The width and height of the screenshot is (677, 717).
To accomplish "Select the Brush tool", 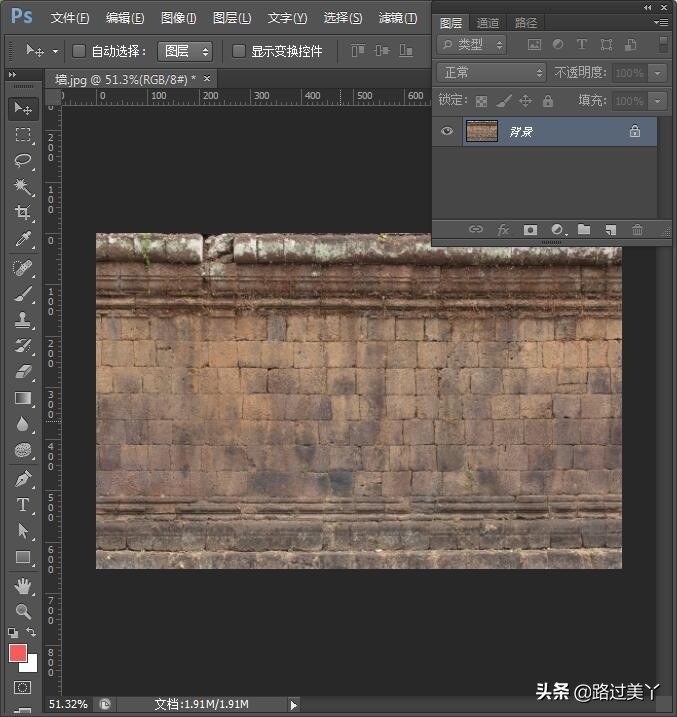I will point(23,294).
